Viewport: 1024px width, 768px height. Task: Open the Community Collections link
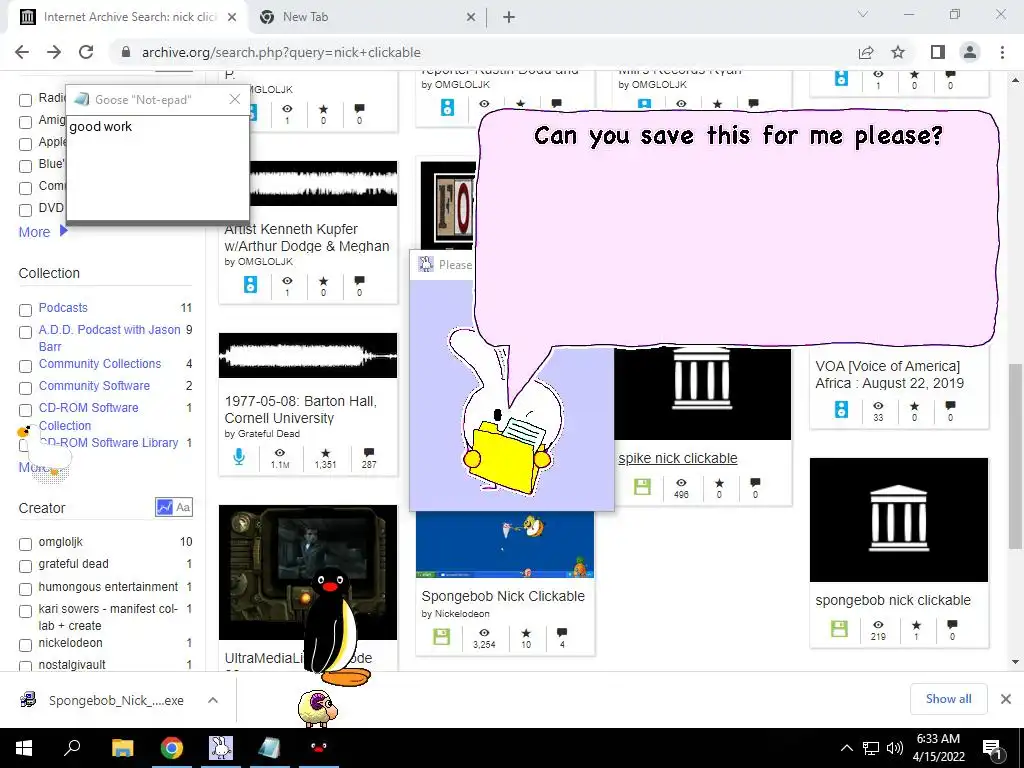[99, 364]
